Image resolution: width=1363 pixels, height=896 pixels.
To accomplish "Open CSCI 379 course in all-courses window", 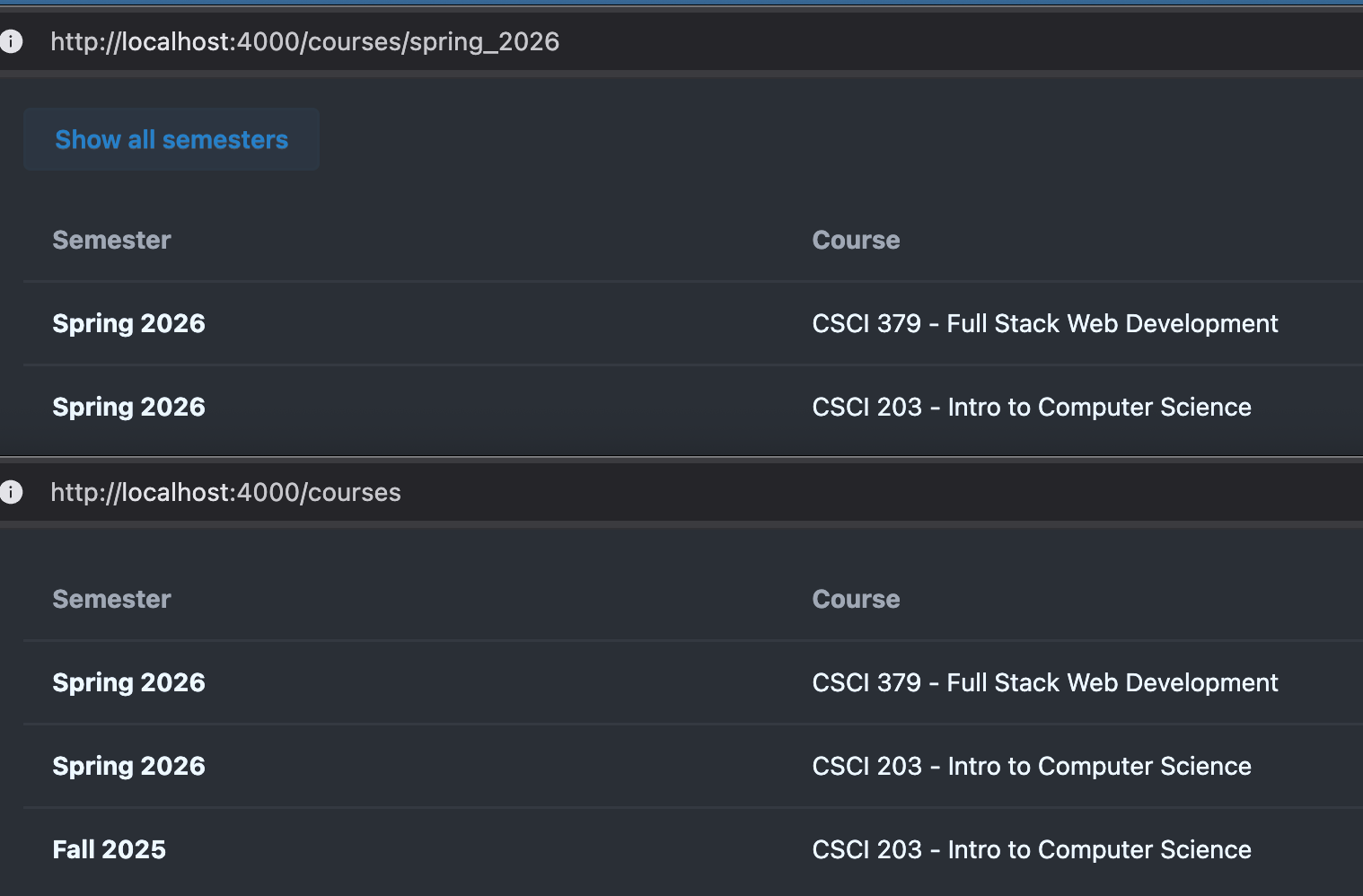I will coord(1044,682).
